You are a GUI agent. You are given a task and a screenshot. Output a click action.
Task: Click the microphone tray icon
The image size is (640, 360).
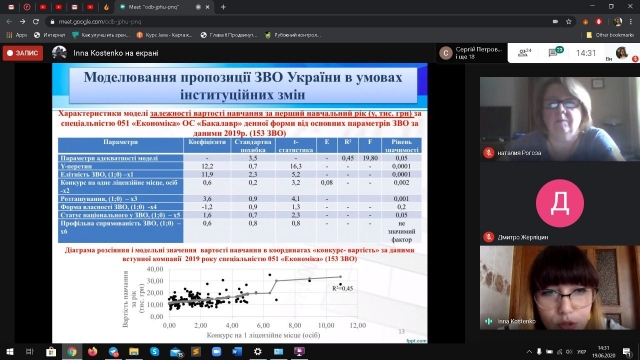[x=539, y=351]
